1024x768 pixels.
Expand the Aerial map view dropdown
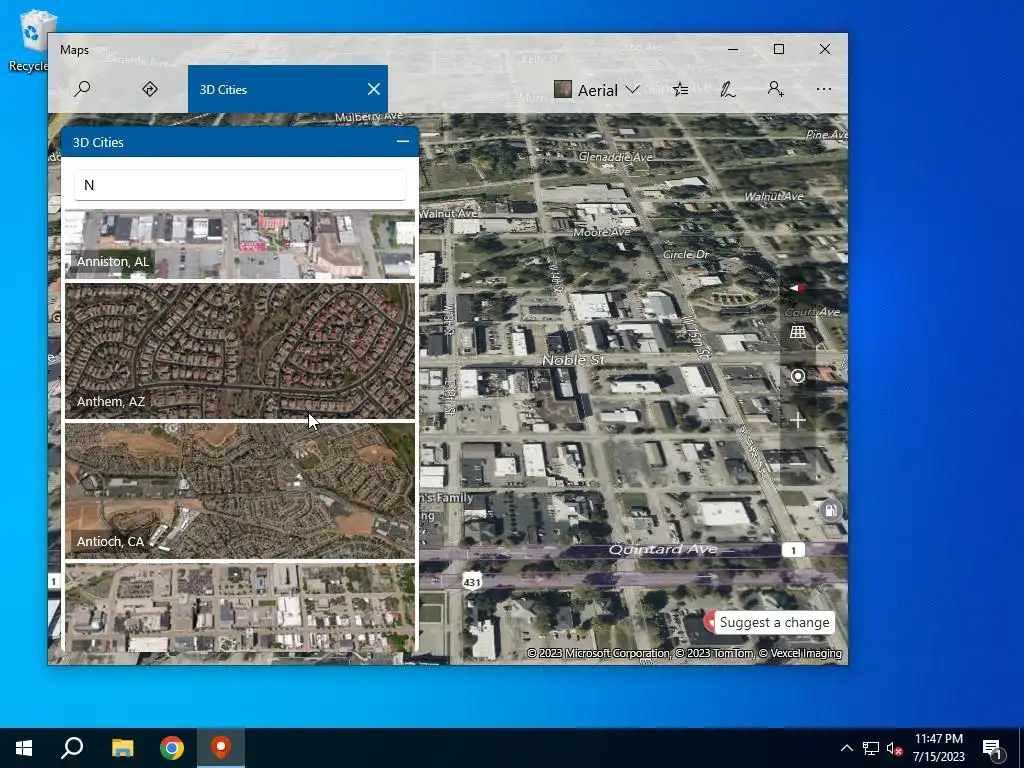pyautogui.click(x=596, y=89)
